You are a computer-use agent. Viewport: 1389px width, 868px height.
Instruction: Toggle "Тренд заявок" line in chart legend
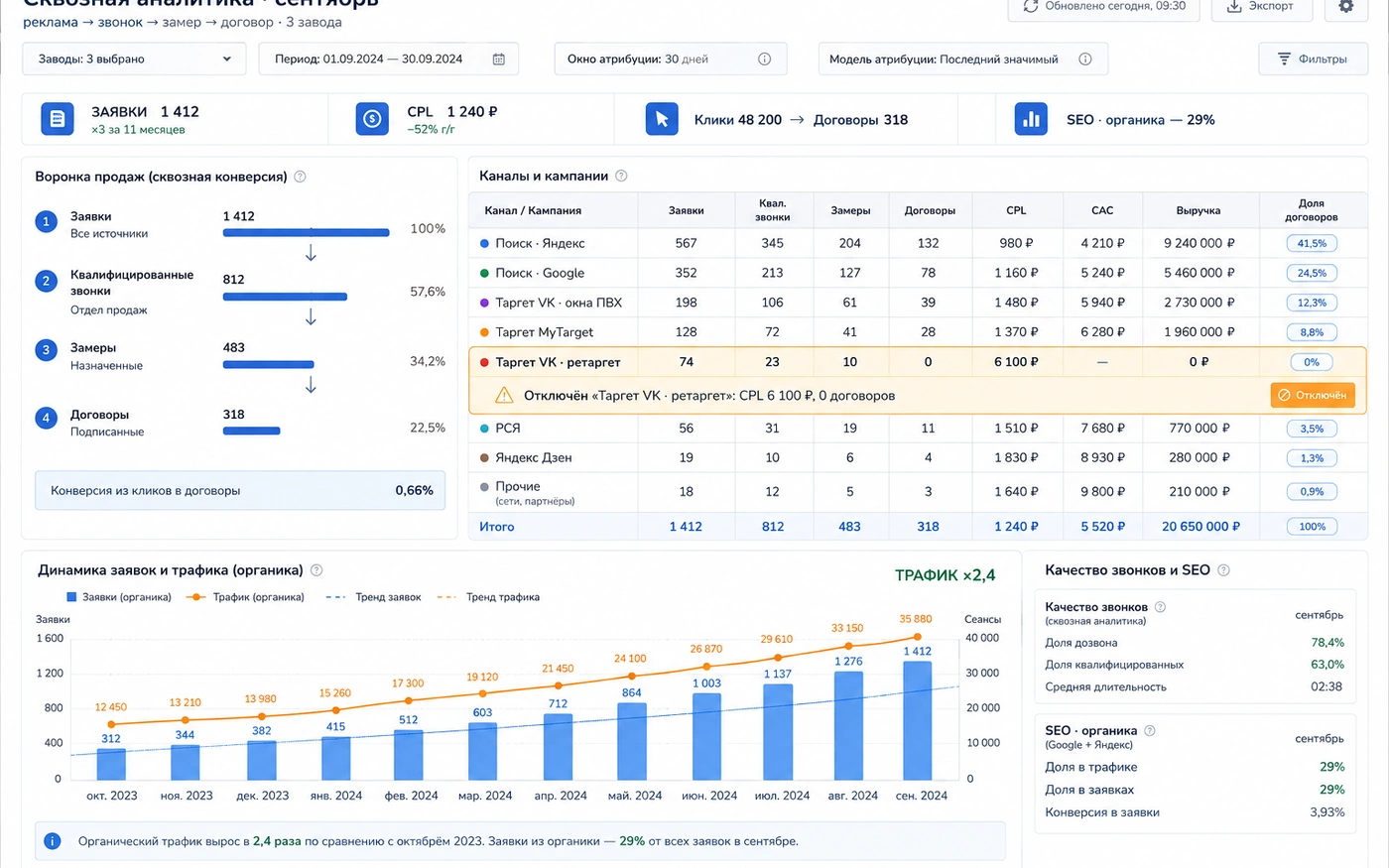click(x=373, y=597)
